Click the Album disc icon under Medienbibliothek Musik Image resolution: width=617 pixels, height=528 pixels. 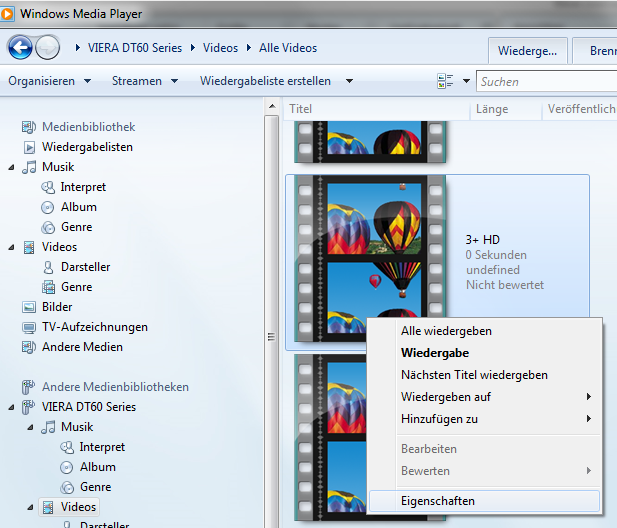pos(48,207)
